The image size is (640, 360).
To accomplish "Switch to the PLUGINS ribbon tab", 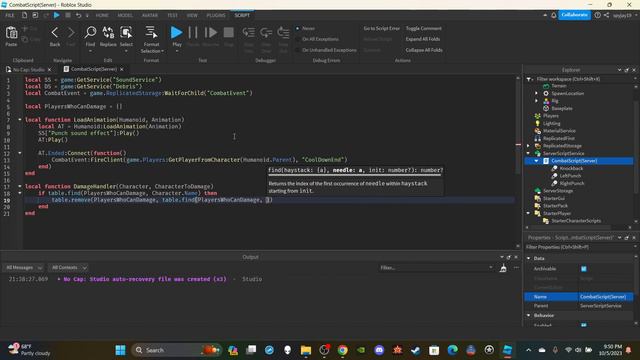I will (216, 15).
